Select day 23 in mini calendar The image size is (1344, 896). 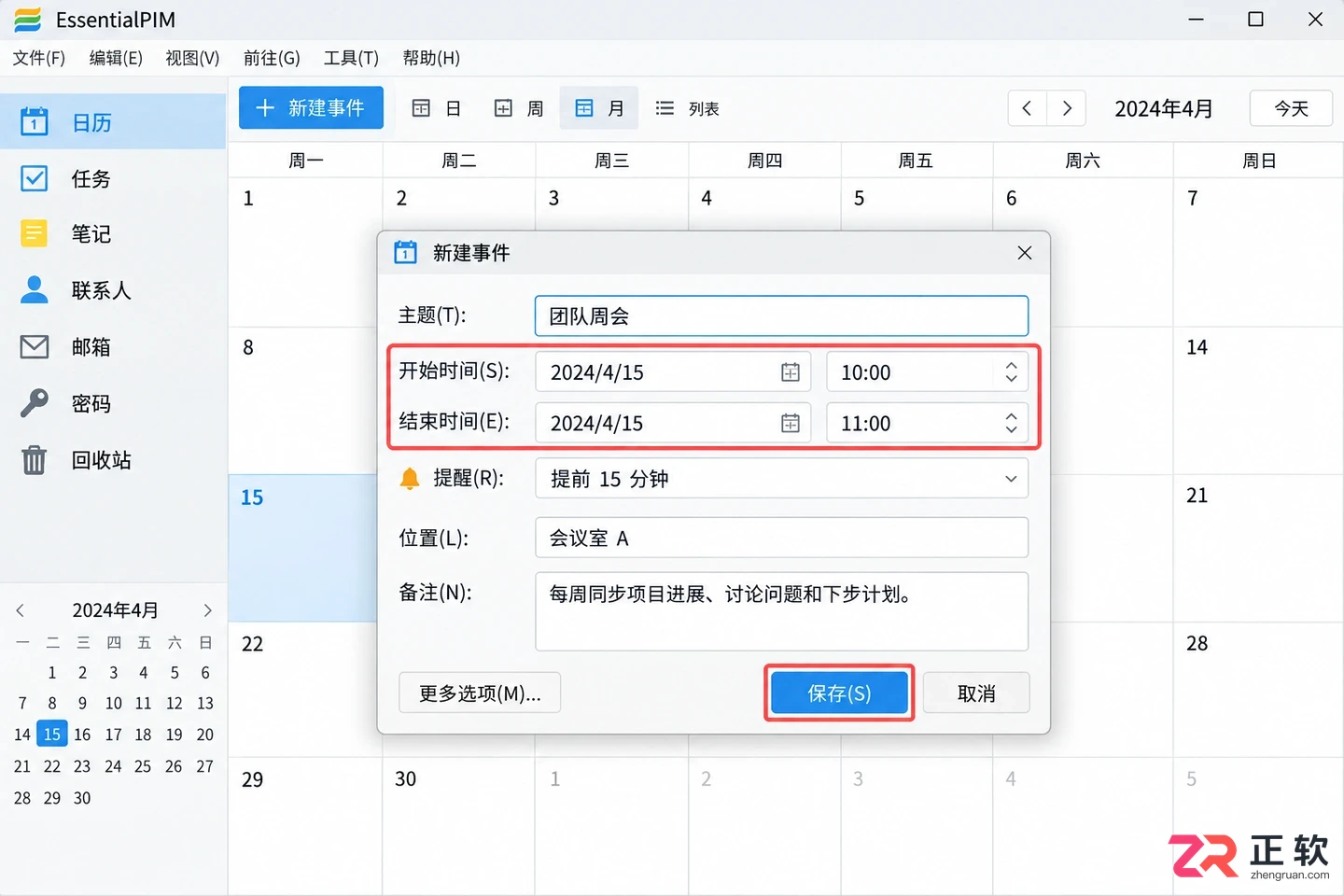pyautogui.click(x=82, y=766)
